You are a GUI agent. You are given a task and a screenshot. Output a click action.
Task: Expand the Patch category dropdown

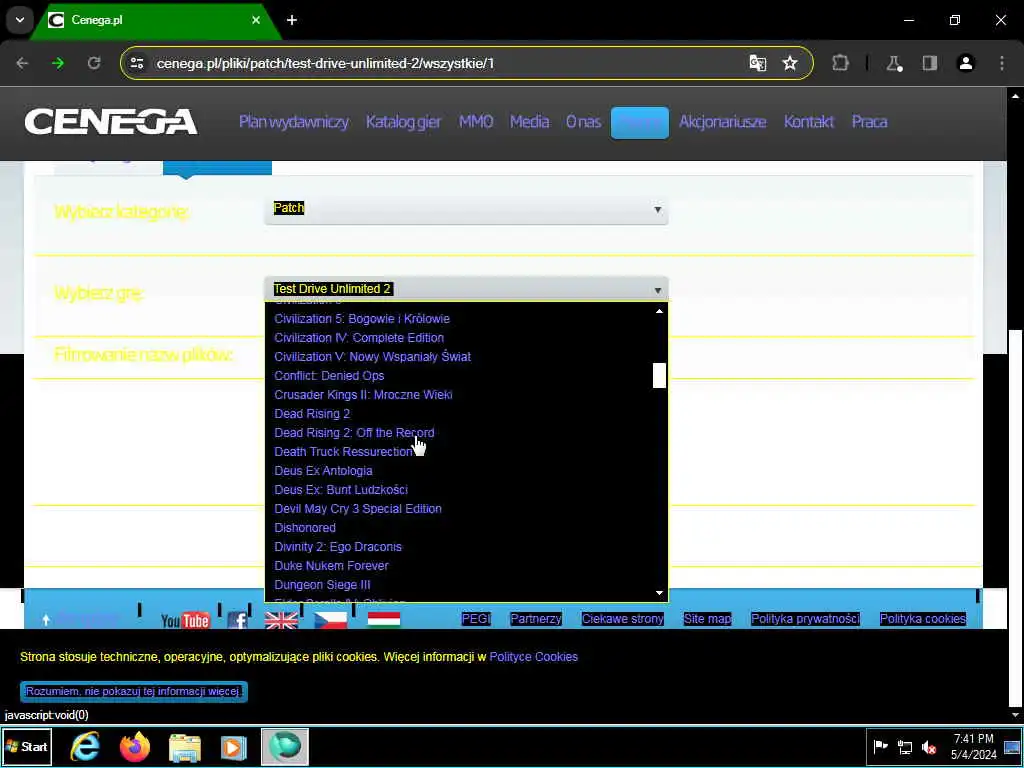pos(466,209)
